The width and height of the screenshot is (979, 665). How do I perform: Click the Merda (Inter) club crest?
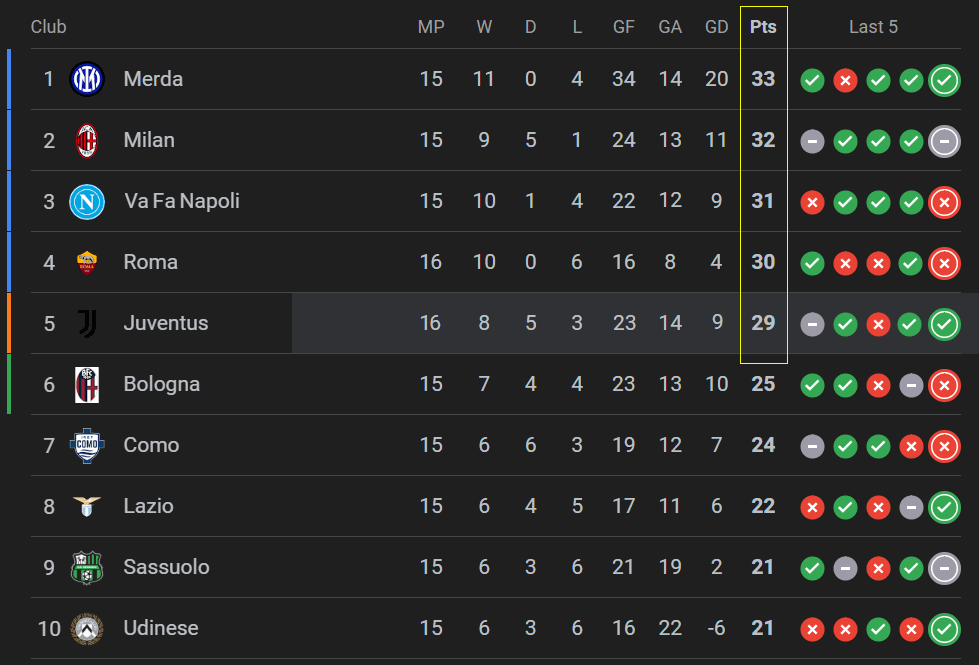[x=86, y=79]
